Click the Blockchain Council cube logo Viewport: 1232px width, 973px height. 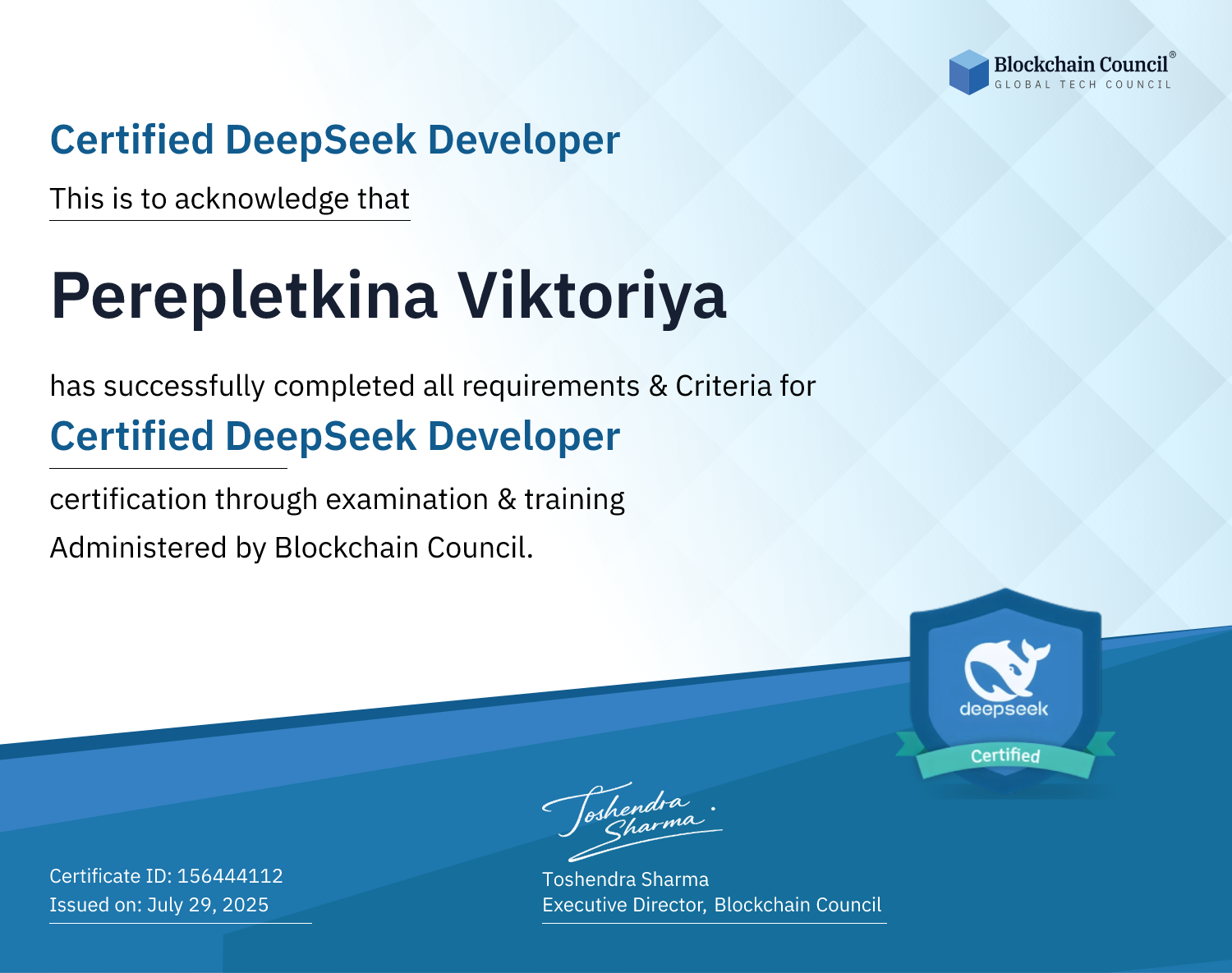click(x=969, y=72)
